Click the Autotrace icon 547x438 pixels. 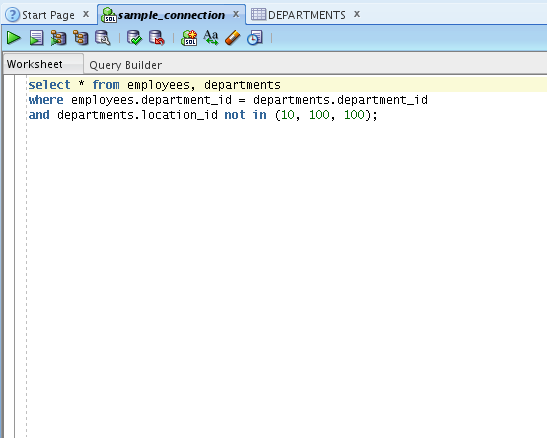point(81,38)
